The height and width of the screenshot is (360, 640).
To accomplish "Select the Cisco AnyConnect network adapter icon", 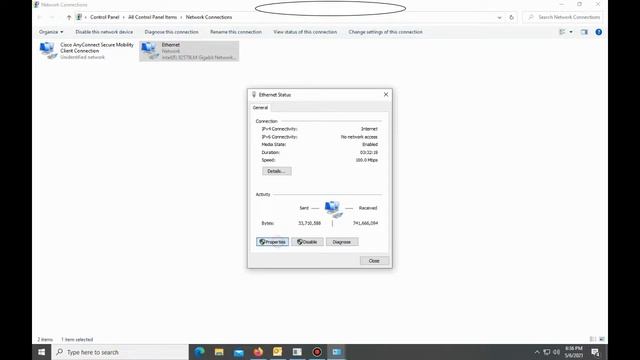I will tap(48, 51).
